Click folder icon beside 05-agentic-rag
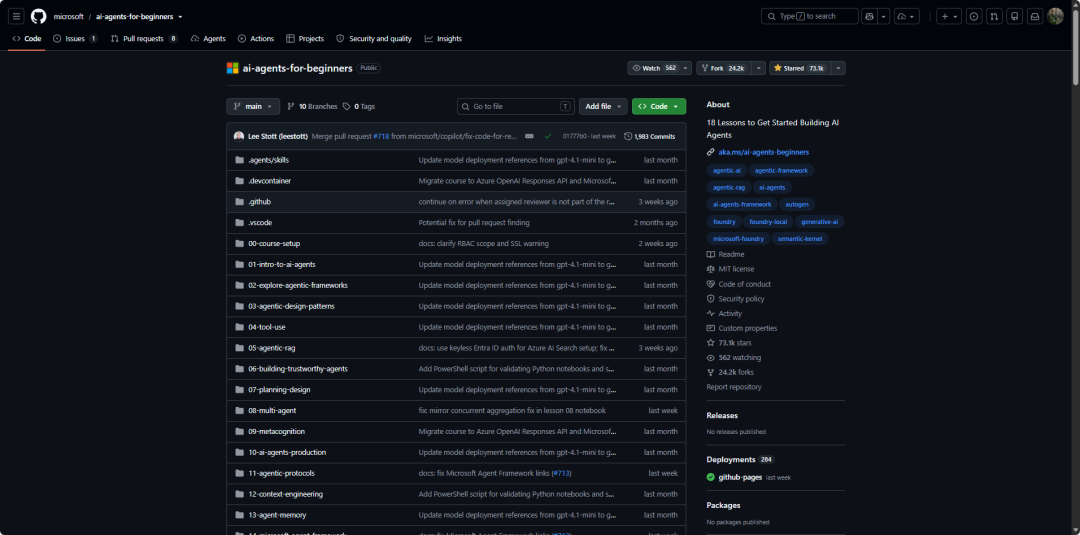1080x535 pixels. point(240,348)
